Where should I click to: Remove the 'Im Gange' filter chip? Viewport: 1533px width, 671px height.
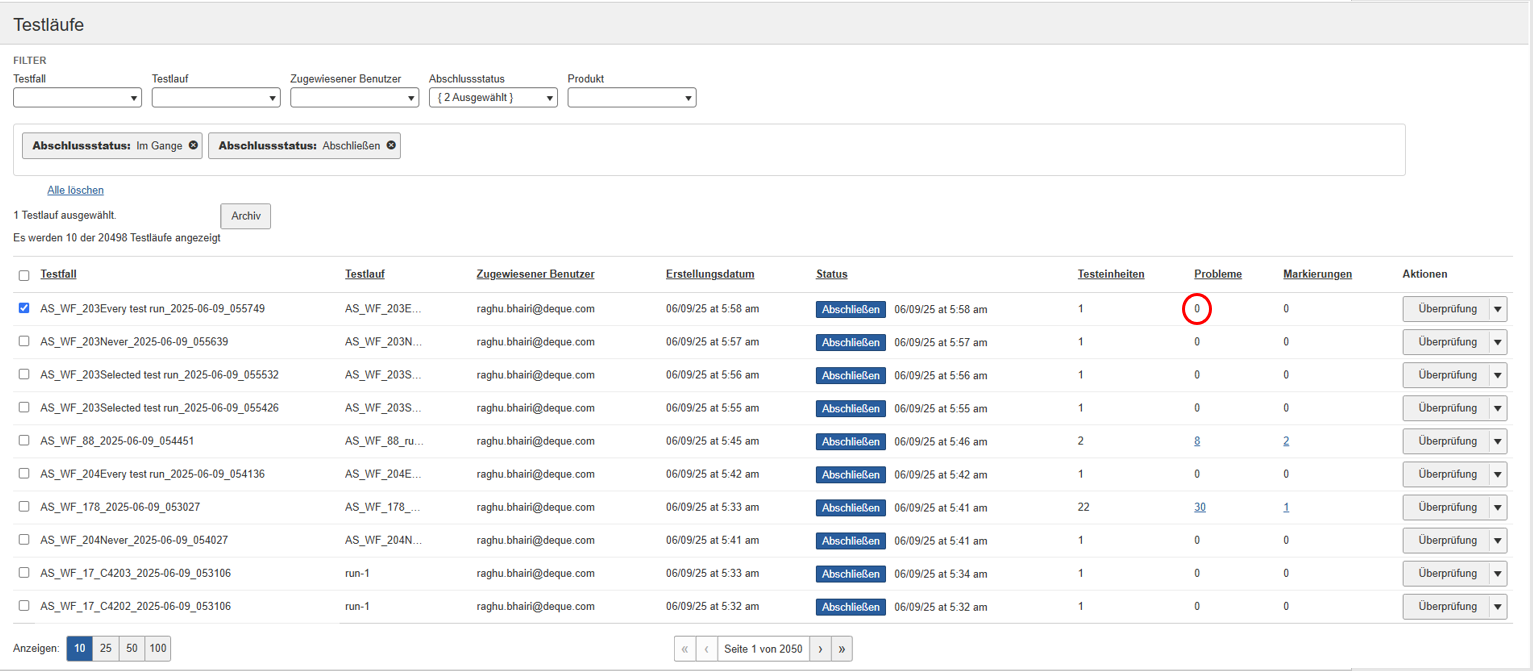[x=193, y=145]
